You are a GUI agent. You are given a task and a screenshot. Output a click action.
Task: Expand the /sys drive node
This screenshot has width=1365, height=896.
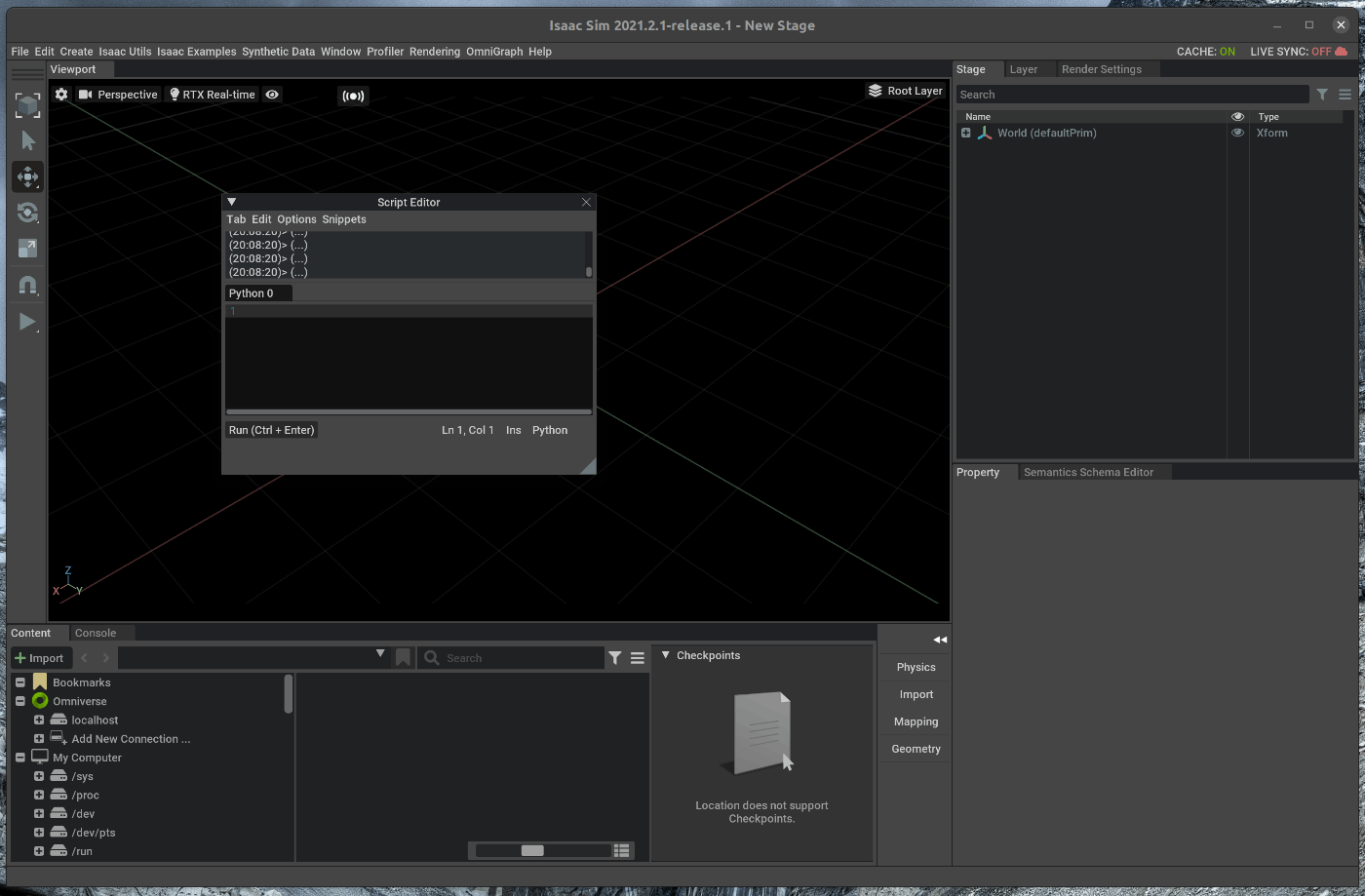(39, 776)
